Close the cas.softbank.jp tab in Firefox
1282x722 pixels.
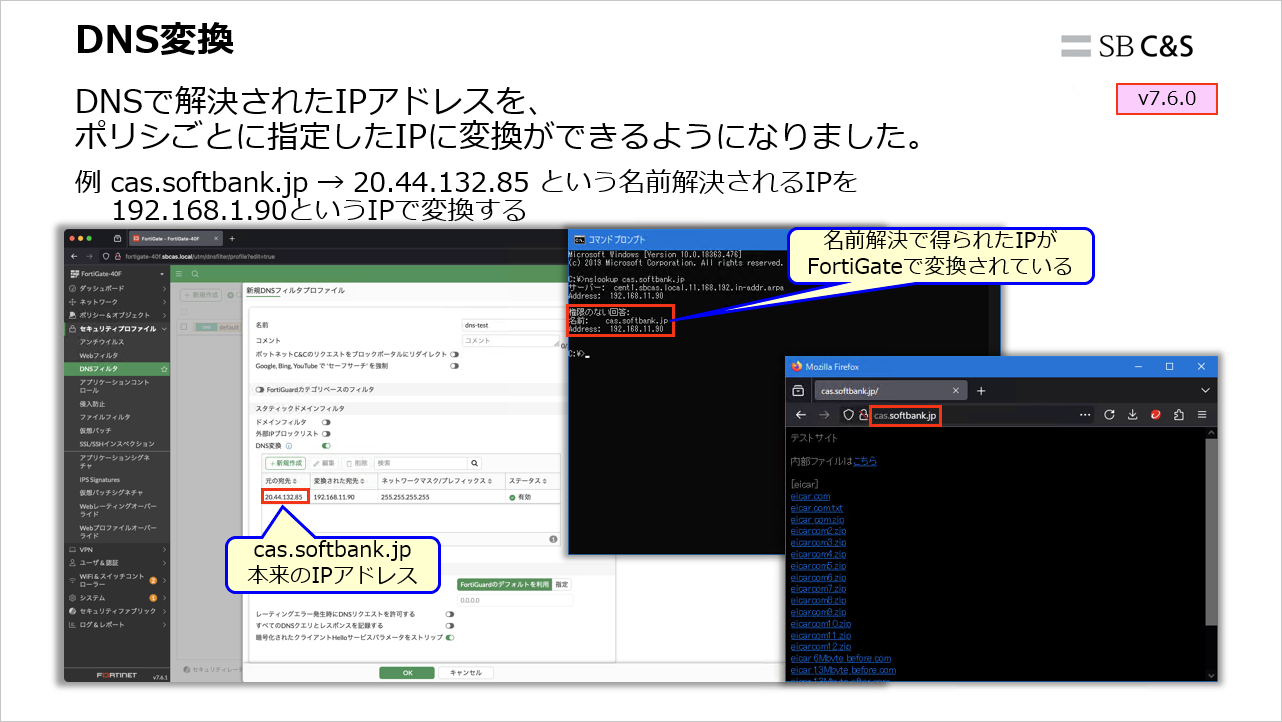[956, 390]
